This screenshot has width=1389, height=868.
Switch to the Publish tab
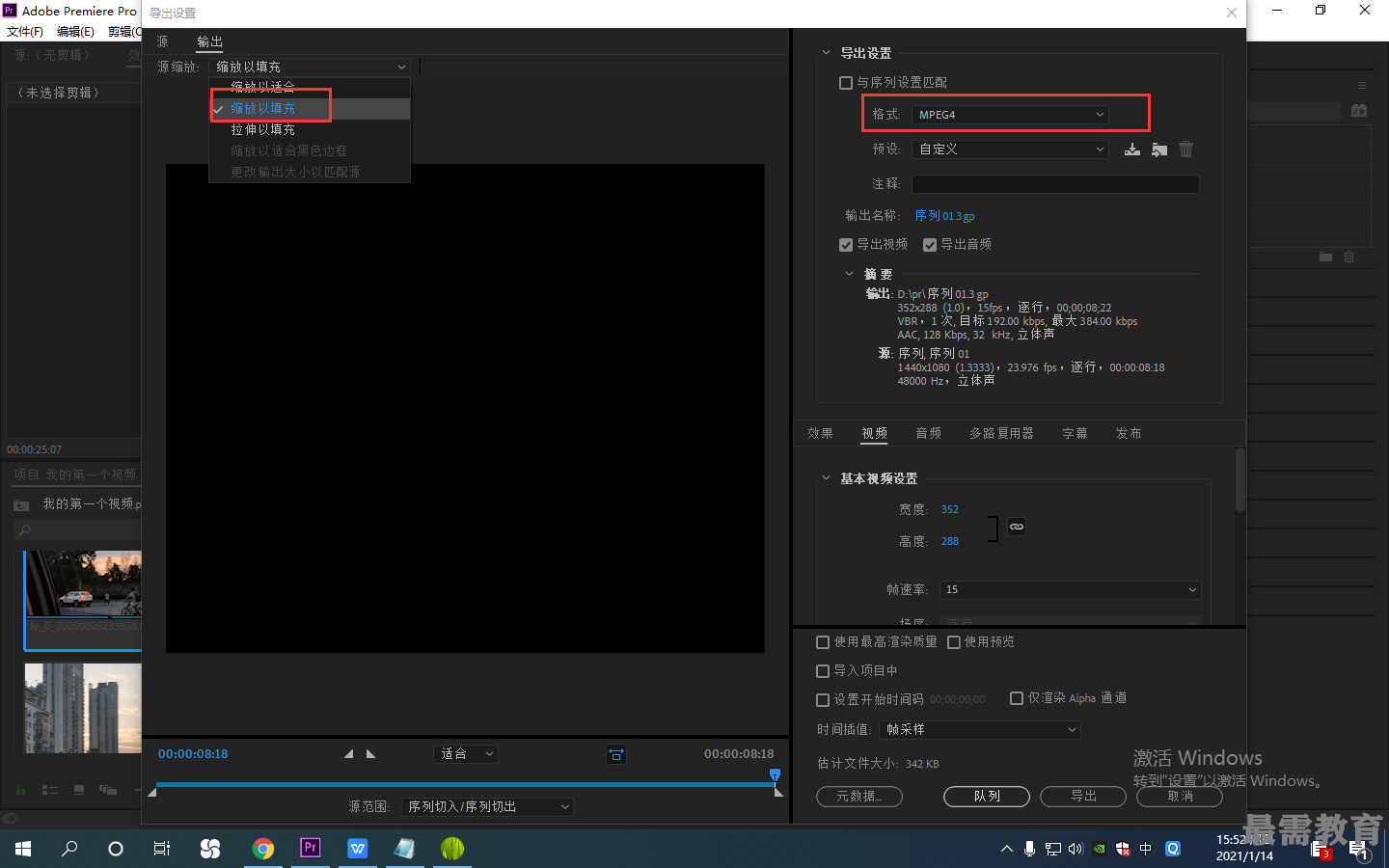1129,434
